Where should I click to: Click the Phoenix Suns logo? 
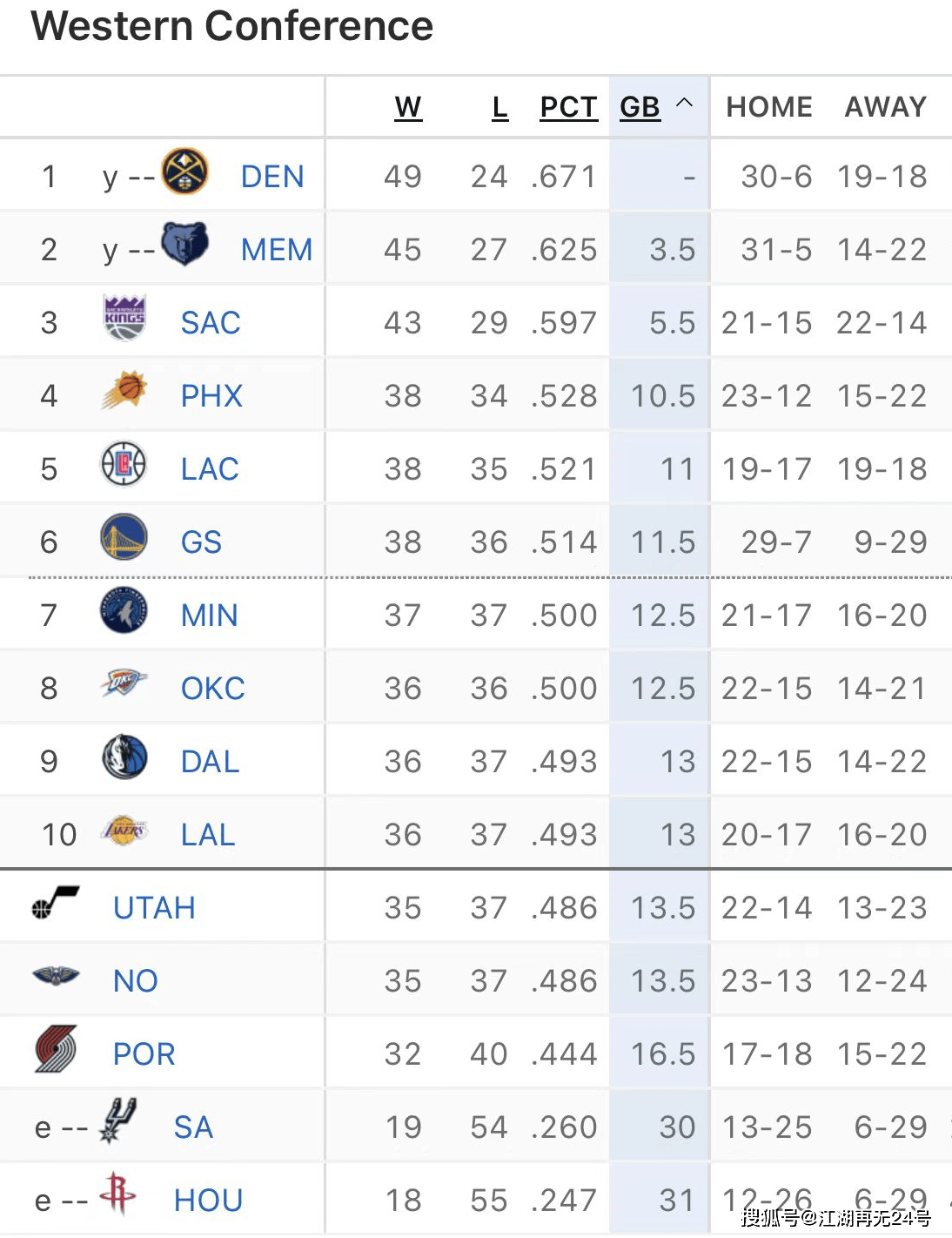click(124, 391)
